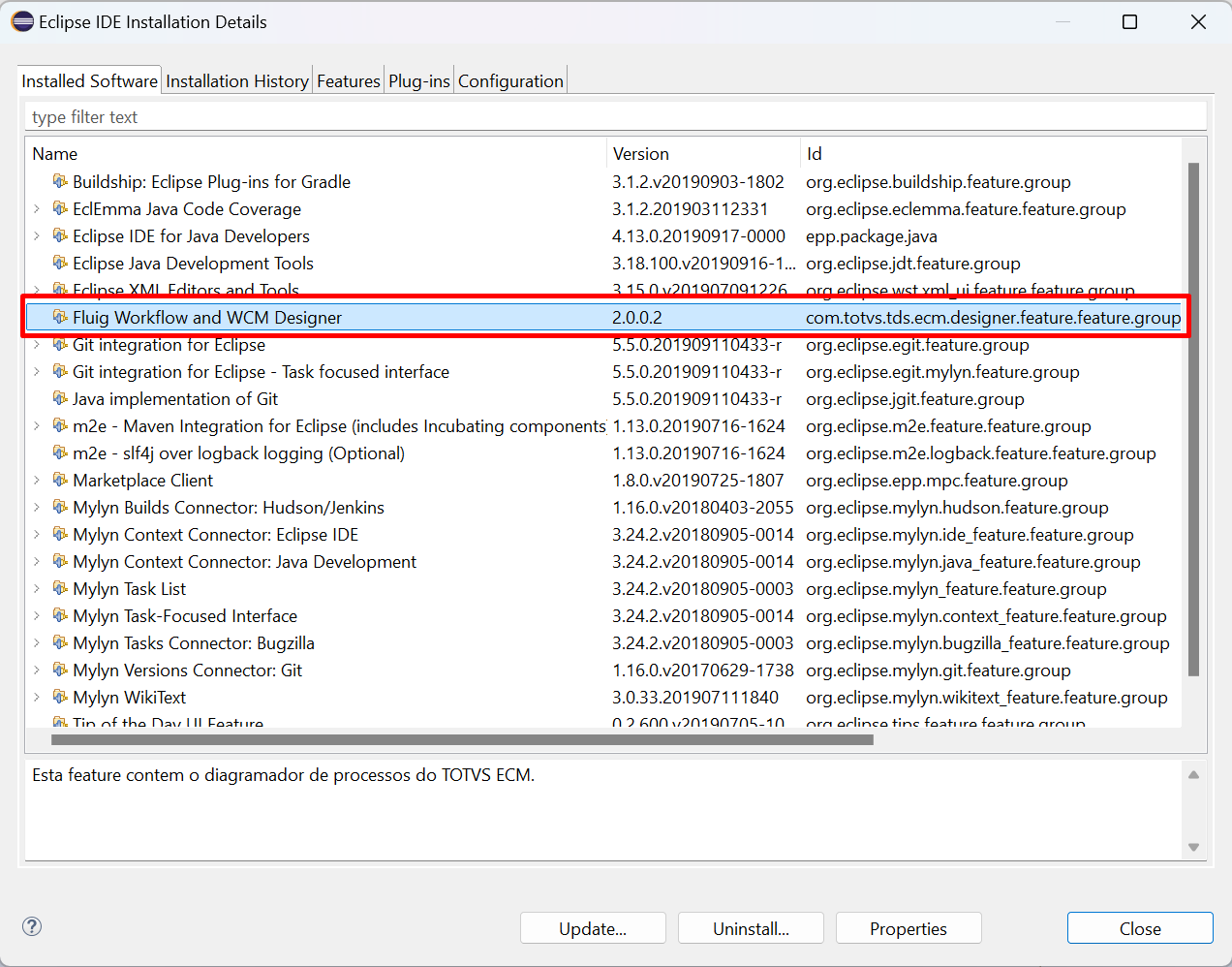This screenshot has height=967, width=1232.
Task: Click the Mylyn Builds Connector Hudson/Jenkins icon
Action: tap(60, 507)
